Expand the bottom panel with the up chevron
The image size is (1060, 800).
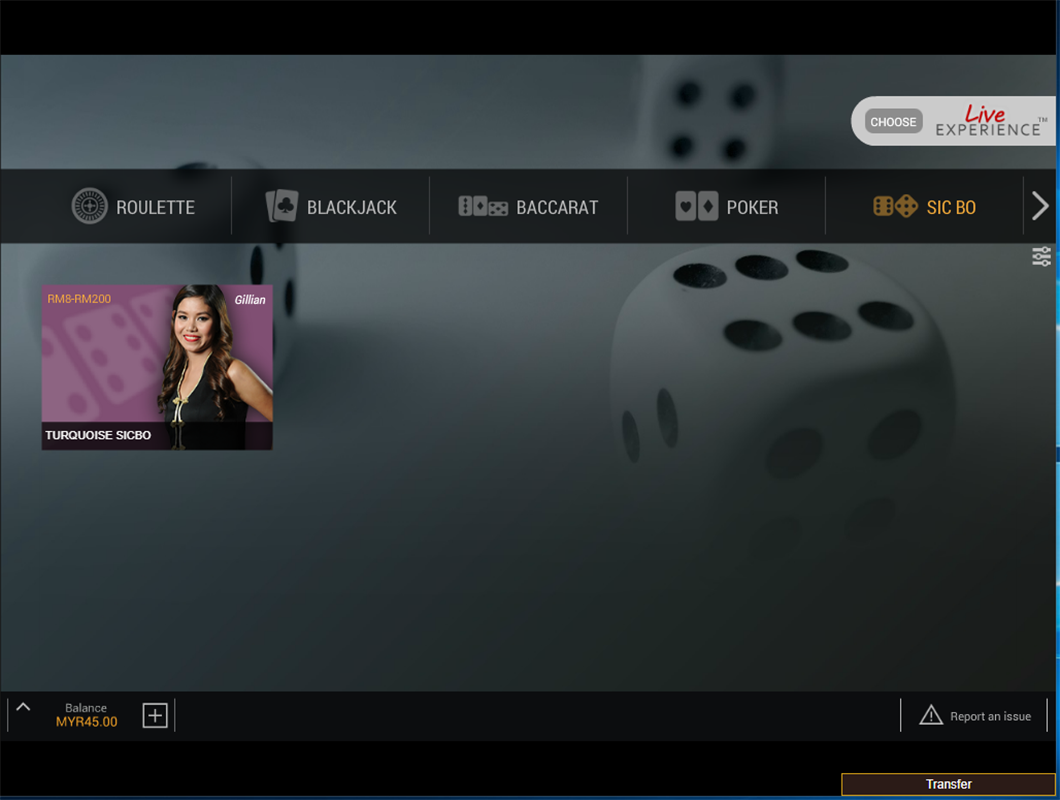click(23, 708)
